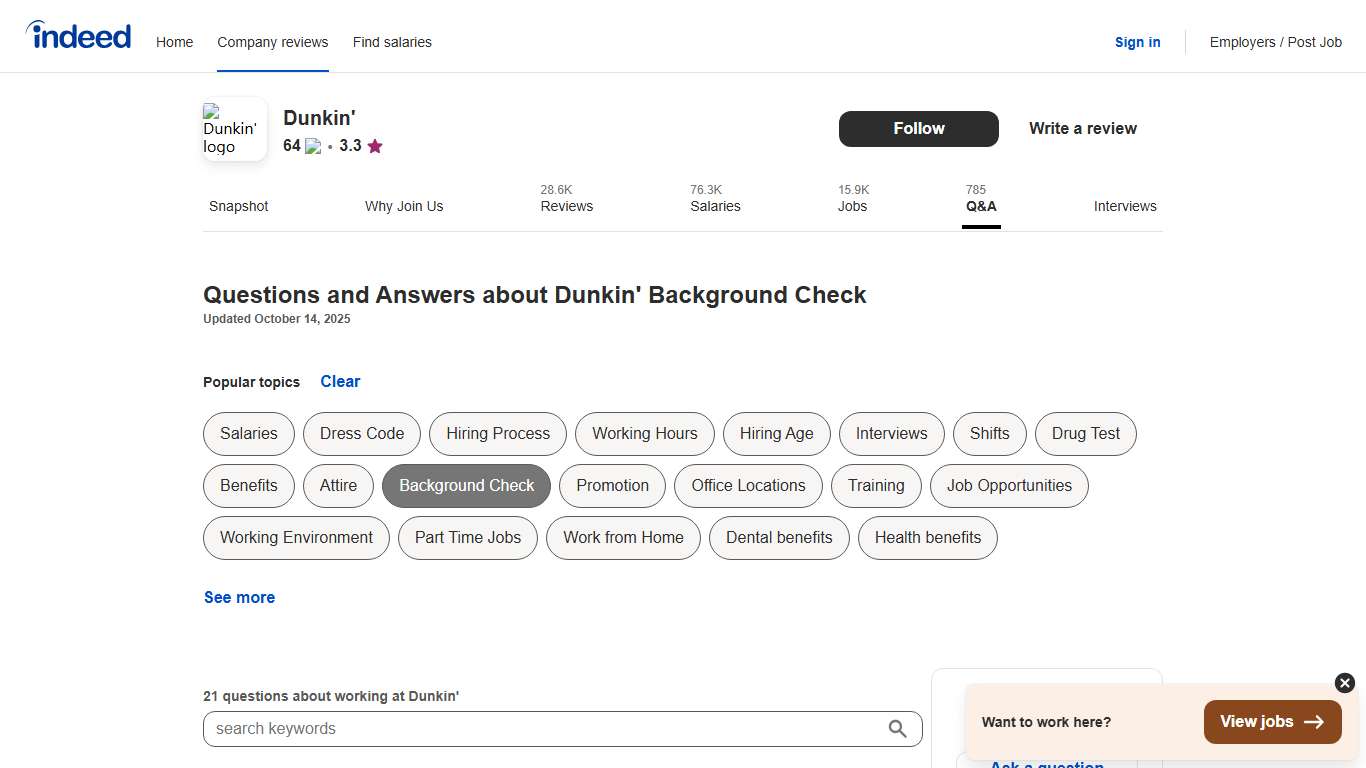Click the arrow icon on View jobs
Screen dimensions: 1366x768
coord(1315,721)
